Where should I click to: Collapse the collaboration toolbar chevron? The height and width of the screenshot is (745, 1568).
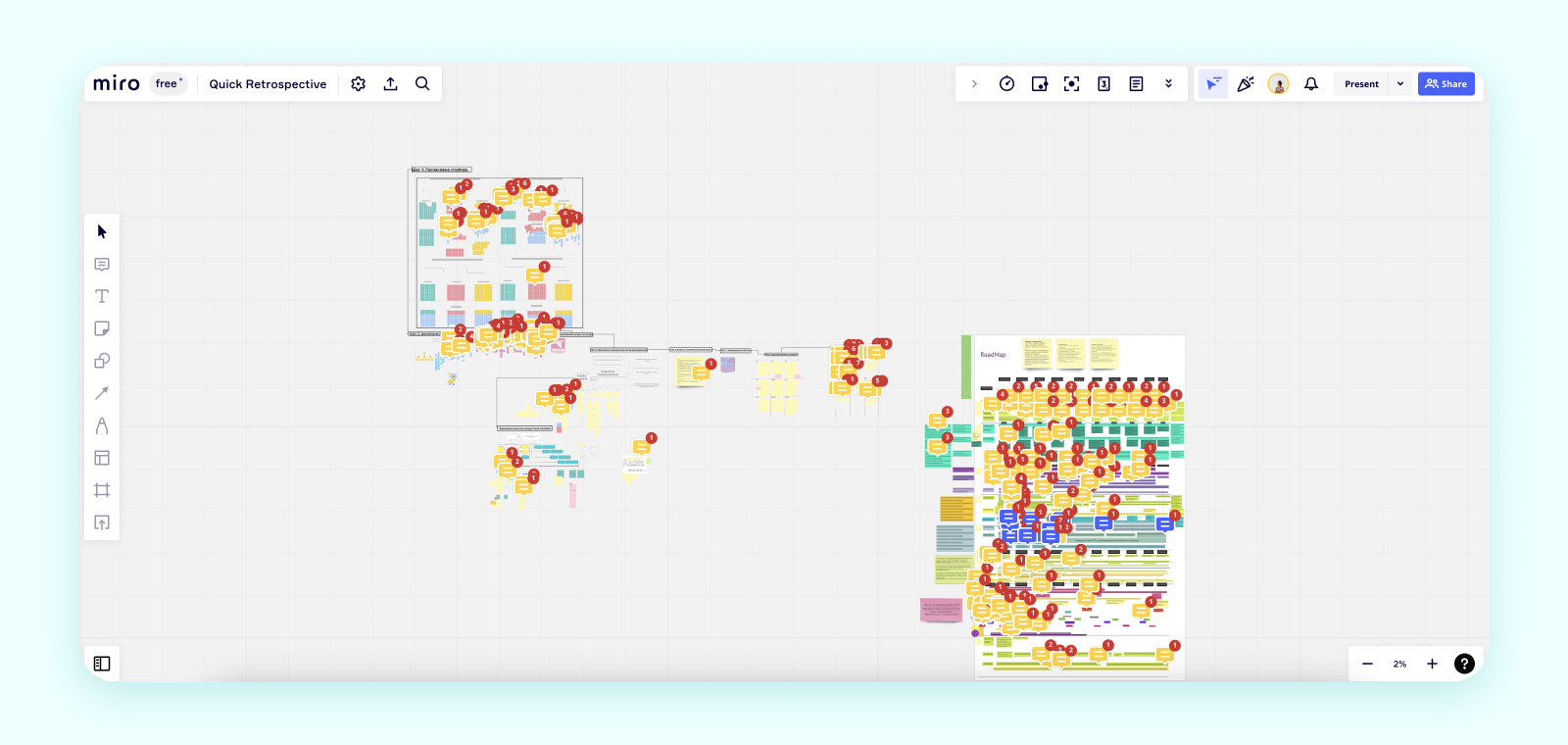point(974,84)
